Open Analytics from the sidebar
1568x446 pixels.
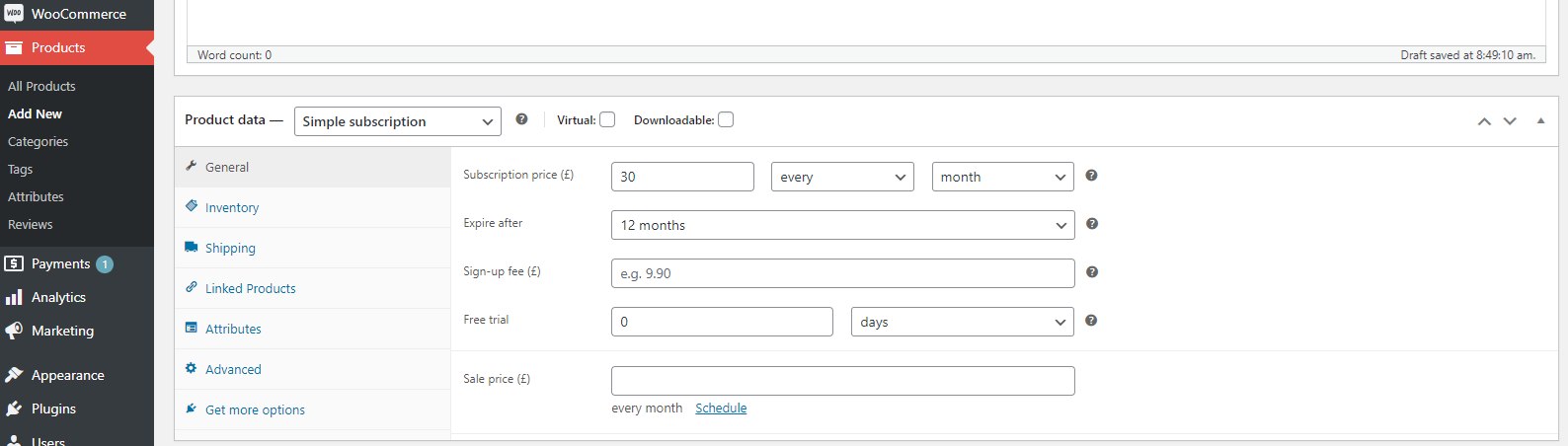click(58, 297)
